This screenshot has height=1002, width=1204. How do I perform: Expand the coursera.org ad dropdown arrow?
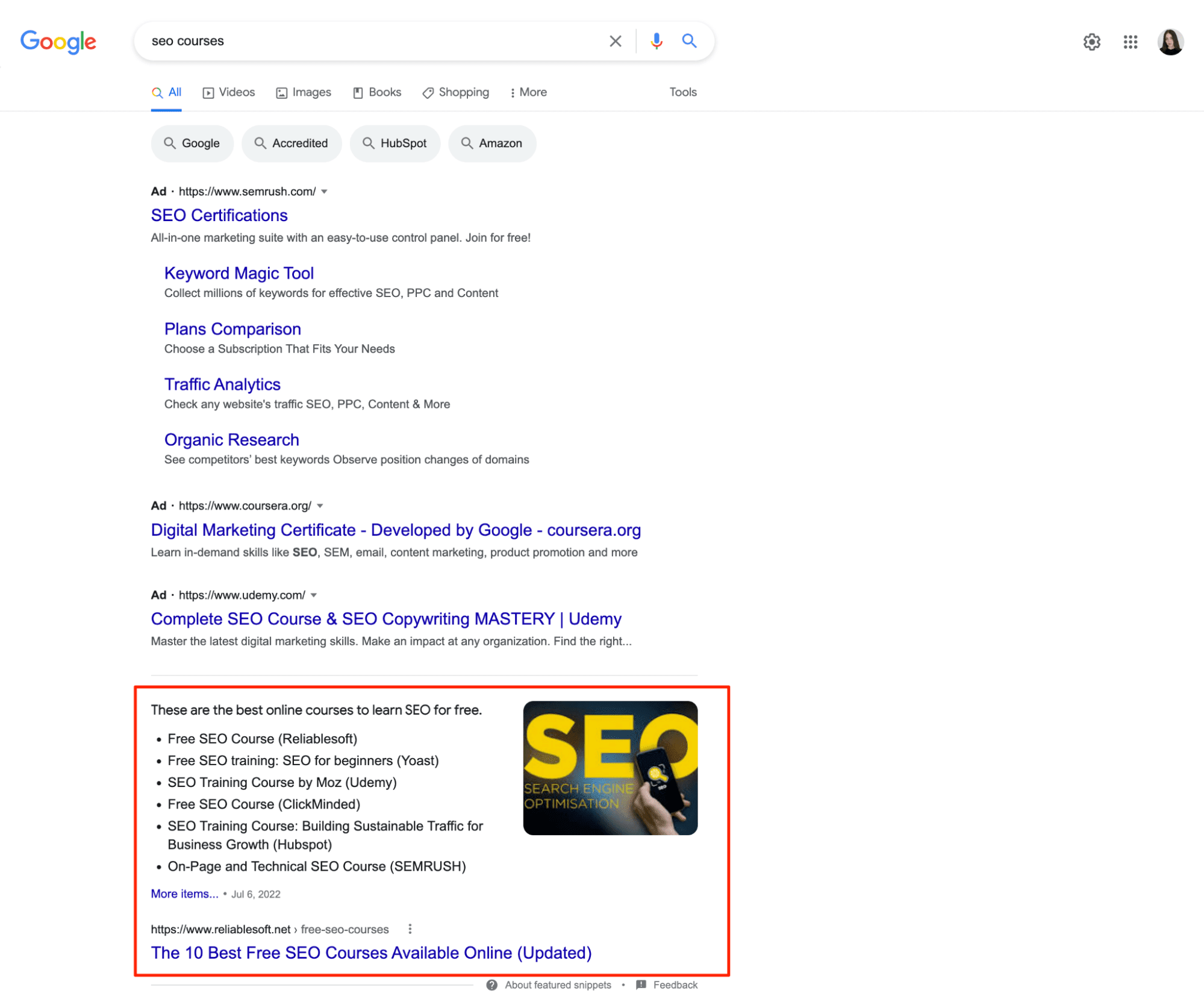click(x=320, y=506)
